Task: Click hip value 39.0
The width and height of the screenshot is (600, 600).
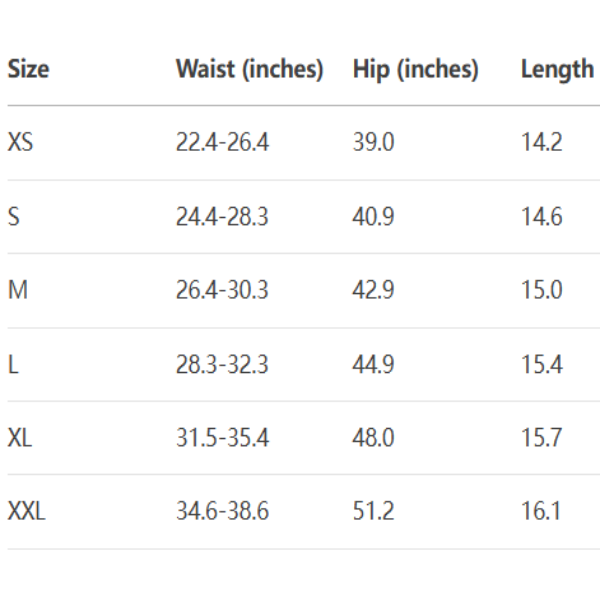Action: [373, 142]
